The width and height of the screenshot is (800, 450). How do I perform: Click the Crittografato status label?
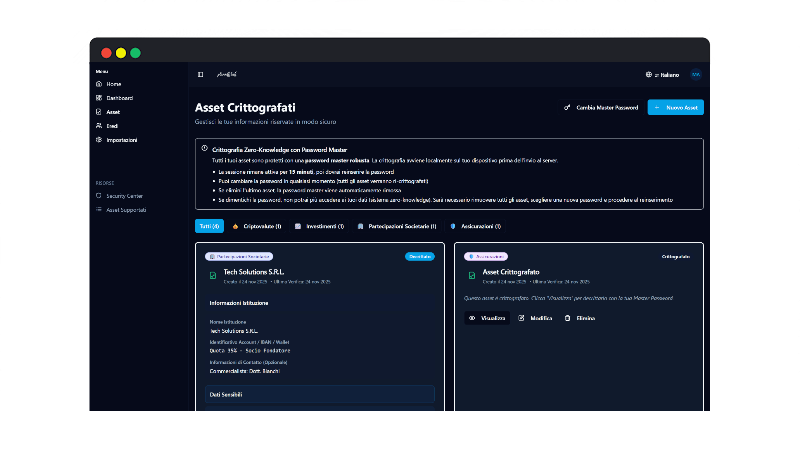pos(676,257)
